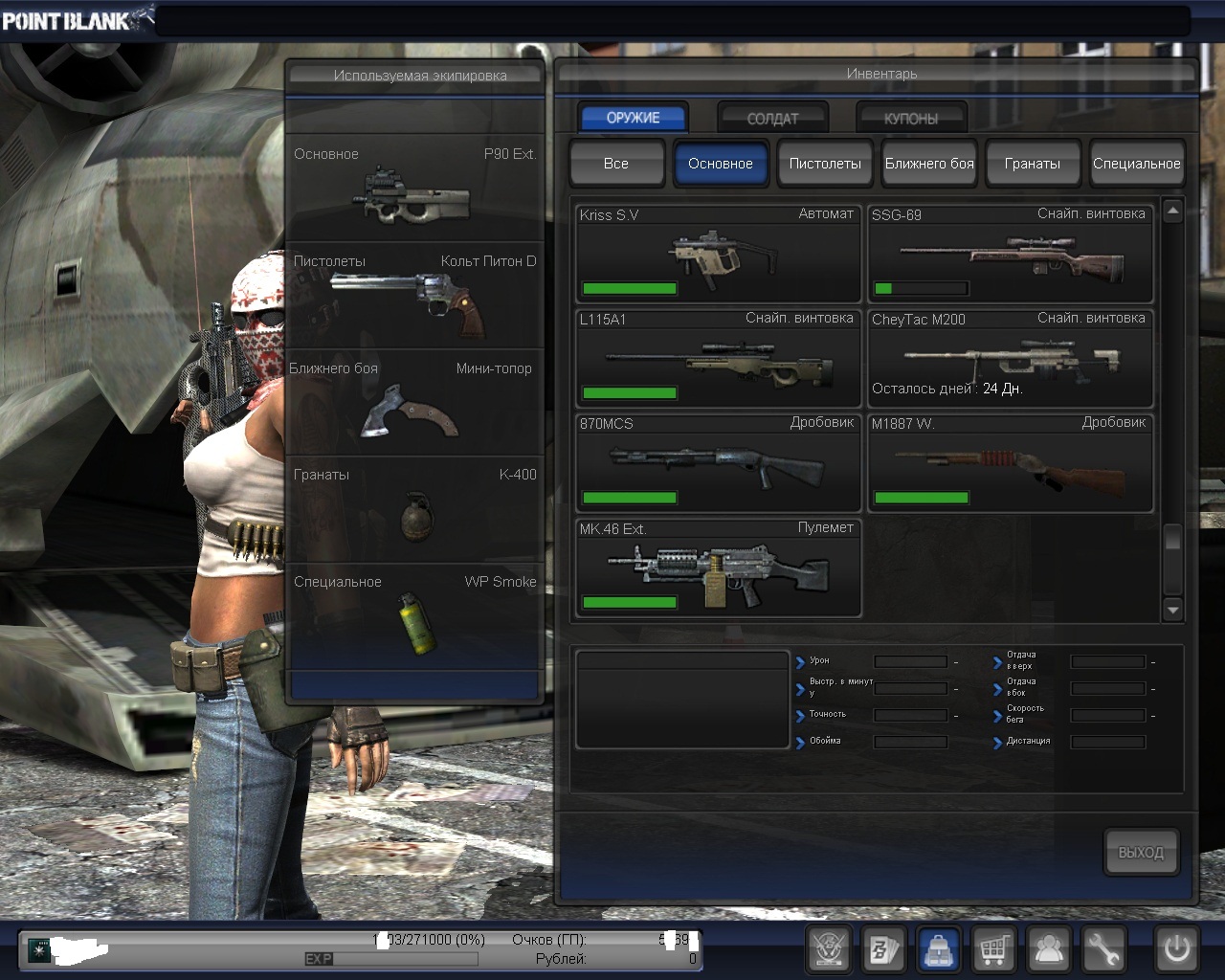Open the clan emblem menu icon

829,949
